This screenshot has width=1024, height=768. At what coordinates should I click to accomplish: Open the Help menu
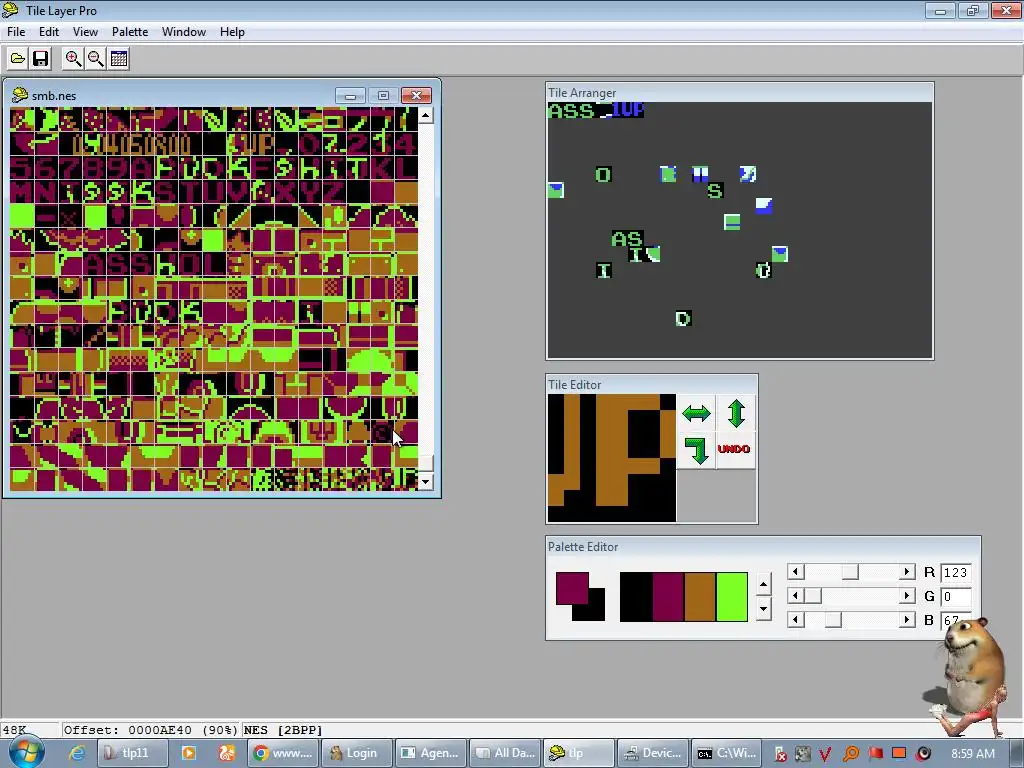pyautogui.click(x=232, y=32)
